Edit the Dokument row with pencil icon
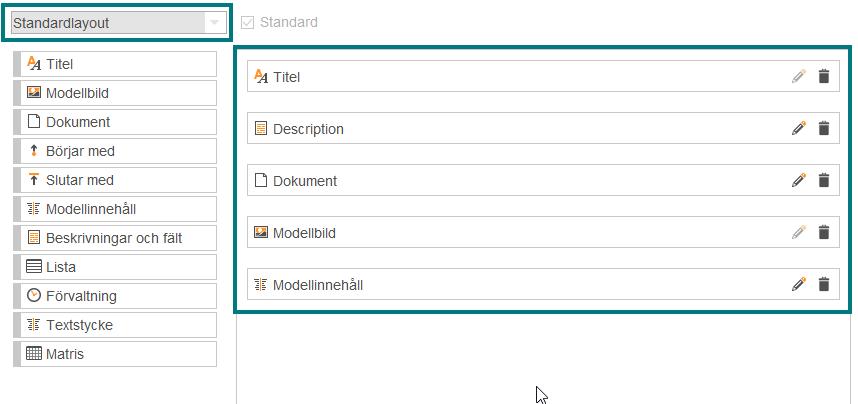This screenshot has width=858, height=404. point(799,180)
